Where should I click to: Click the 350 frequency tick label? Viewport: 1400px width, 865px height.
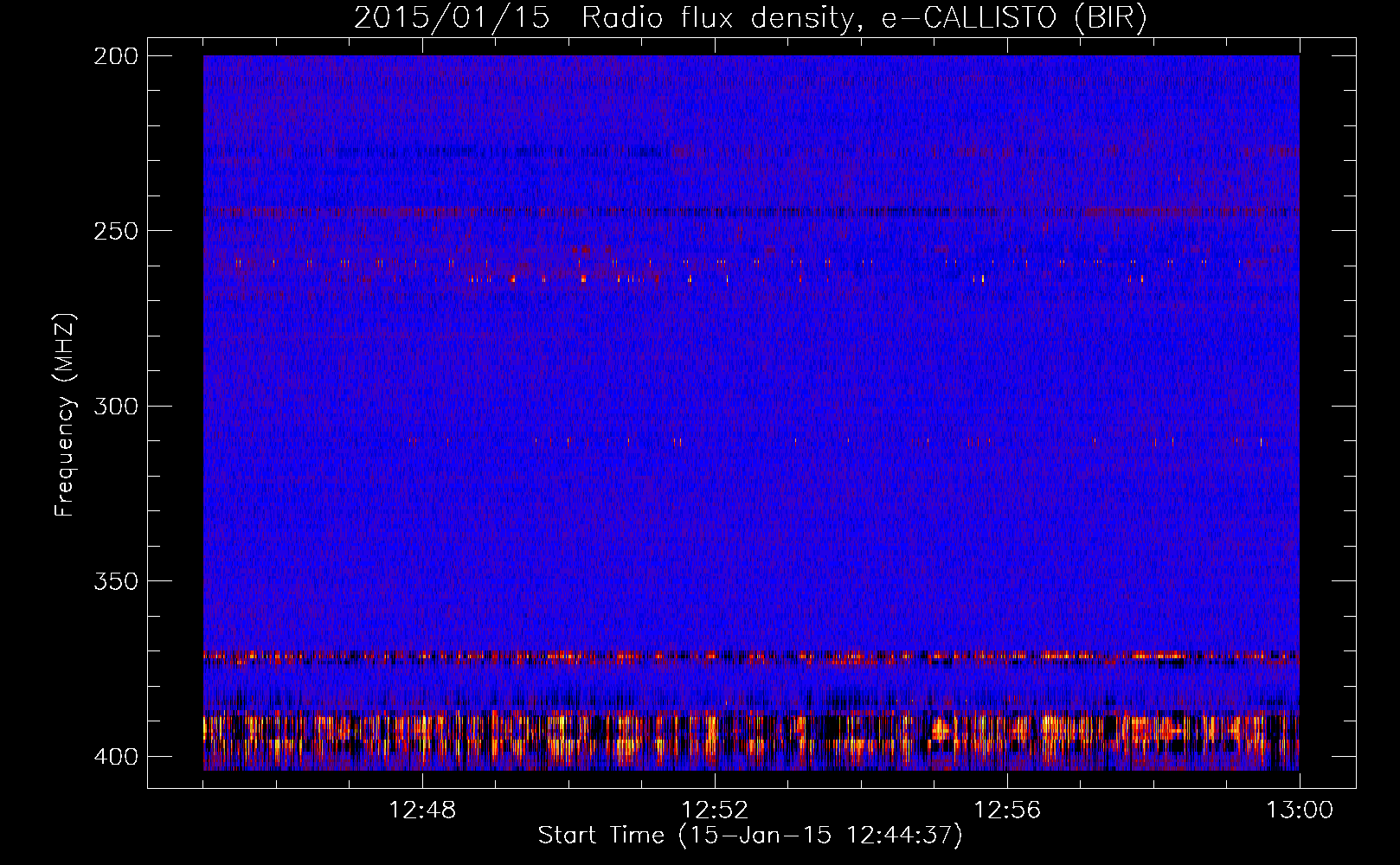click(x=115, y=581)
